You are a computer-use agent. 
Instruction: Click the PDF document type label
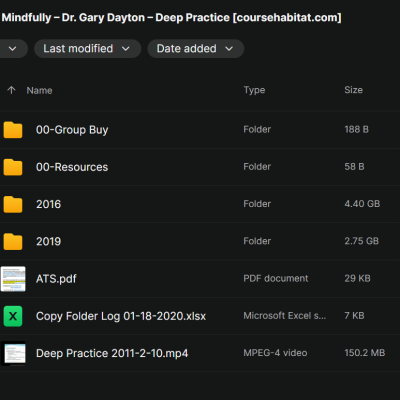[276, 278]
